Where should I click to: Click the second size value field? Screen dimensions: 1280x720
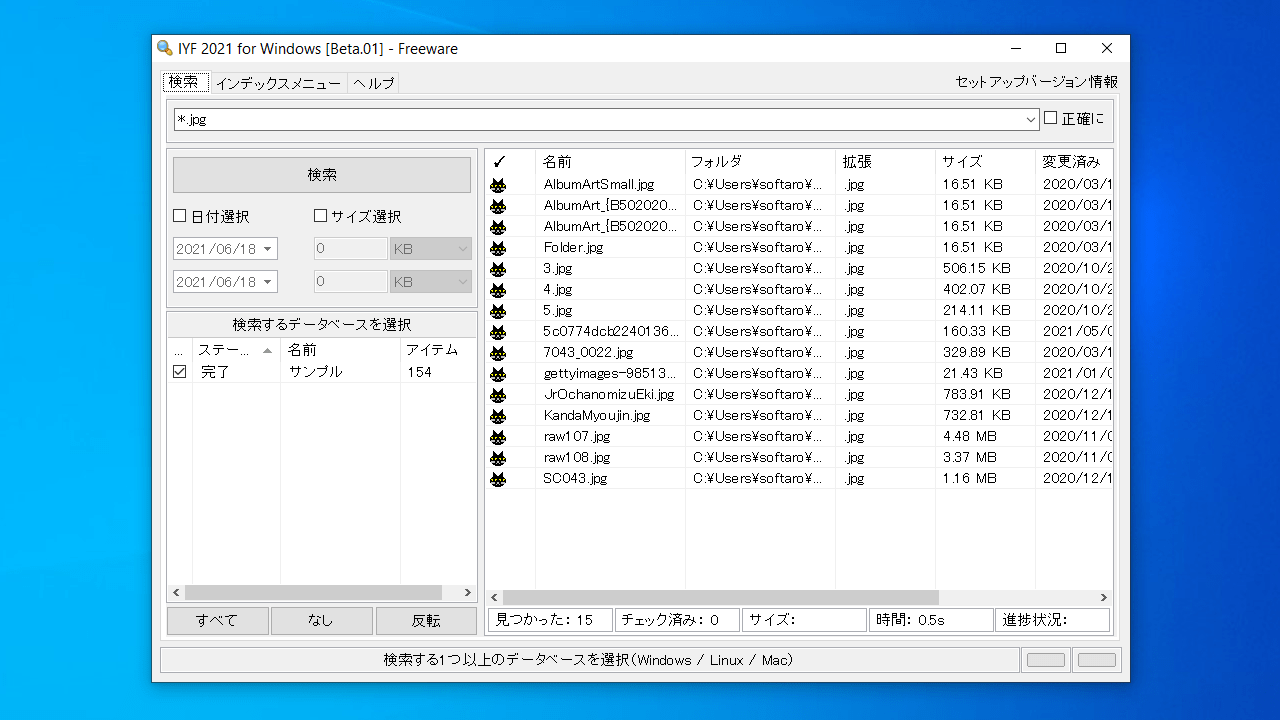coord(350,282)
